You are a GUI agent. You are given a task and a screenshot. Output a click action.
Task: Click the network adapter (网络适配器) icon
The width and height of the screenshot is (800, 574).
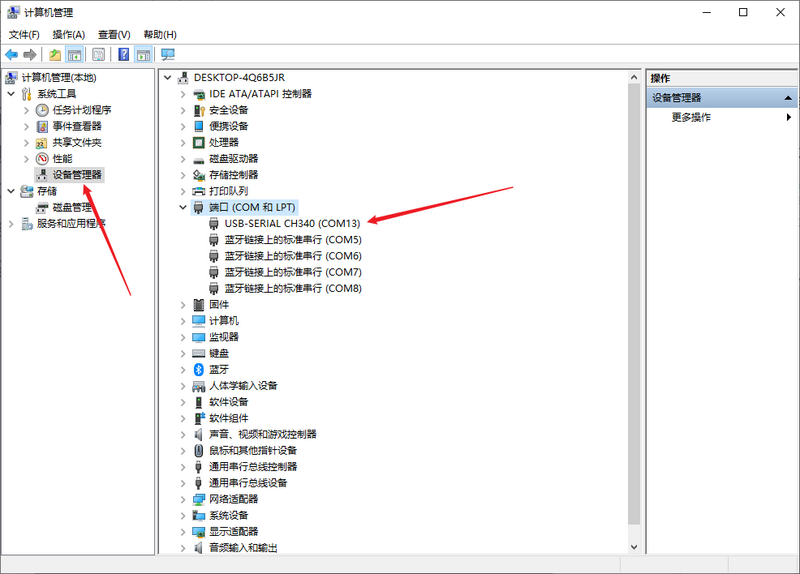pyautogui.click(x=199, y=500)
